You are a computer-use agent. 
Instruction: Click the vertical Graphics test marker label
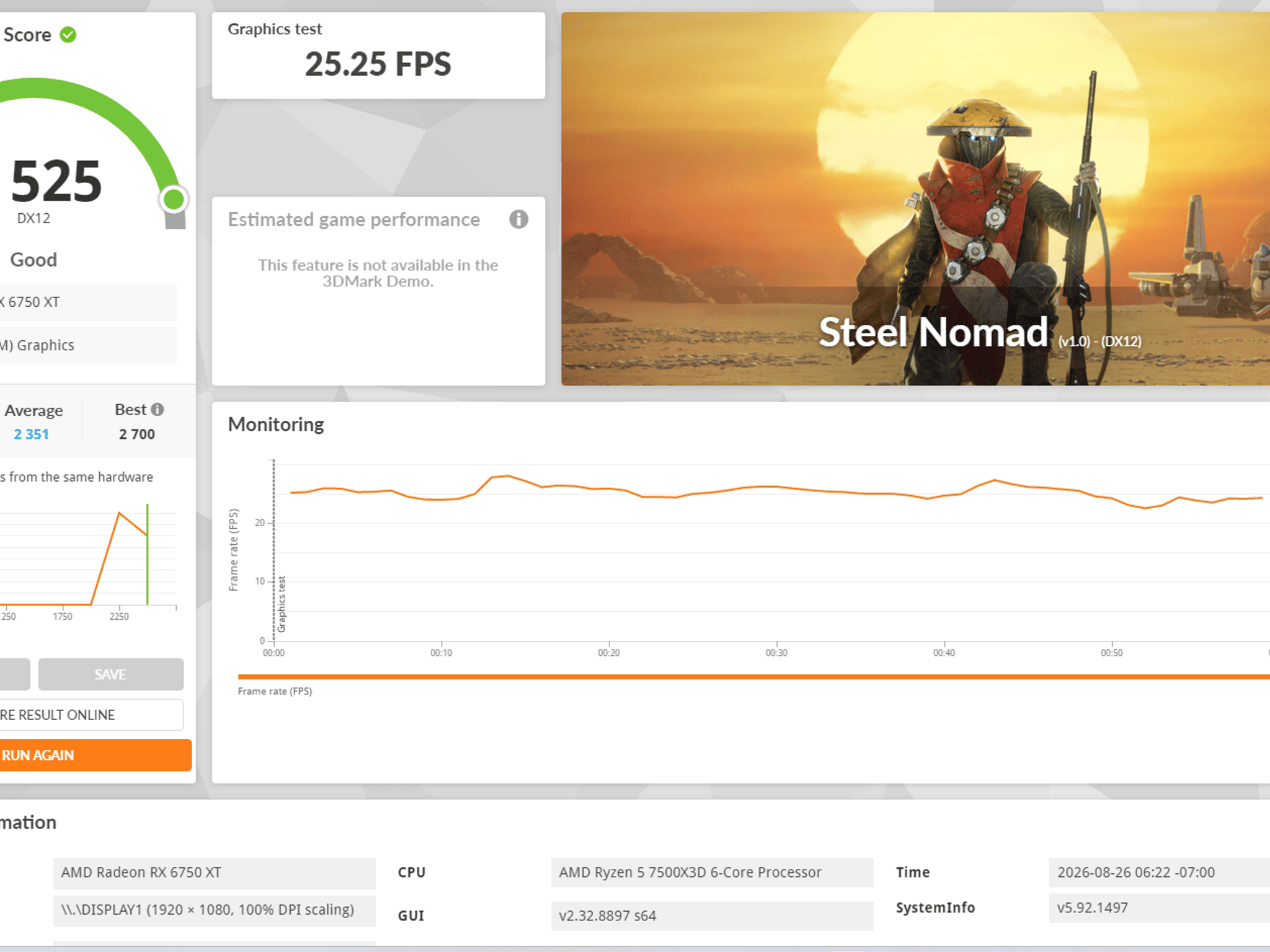[282, 604]
